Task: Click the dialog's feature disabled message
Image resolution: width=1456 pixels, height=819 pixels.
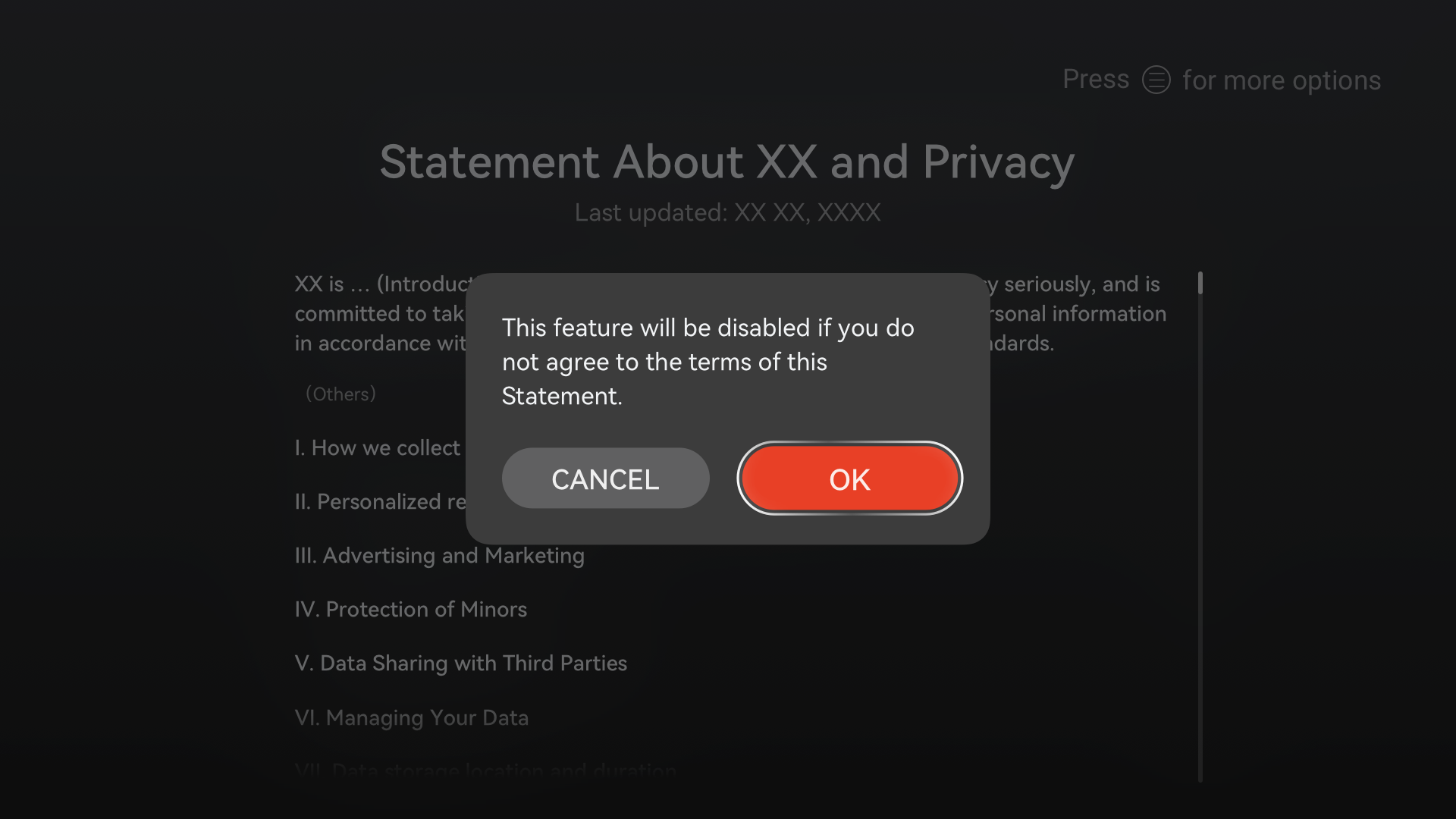Action: click(x=707, y=362)
